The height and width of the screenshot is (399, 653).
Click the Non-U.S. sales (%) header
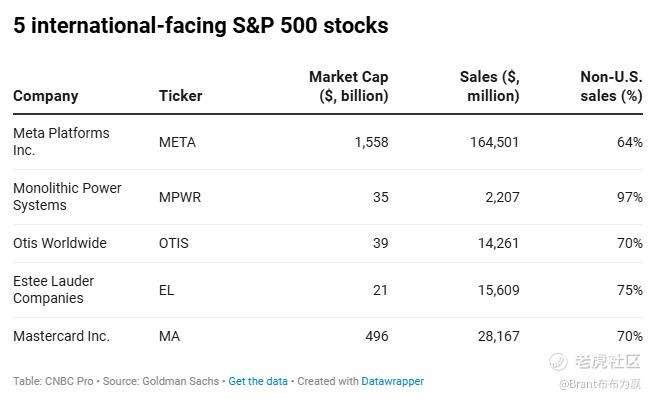tap(611, 86)
